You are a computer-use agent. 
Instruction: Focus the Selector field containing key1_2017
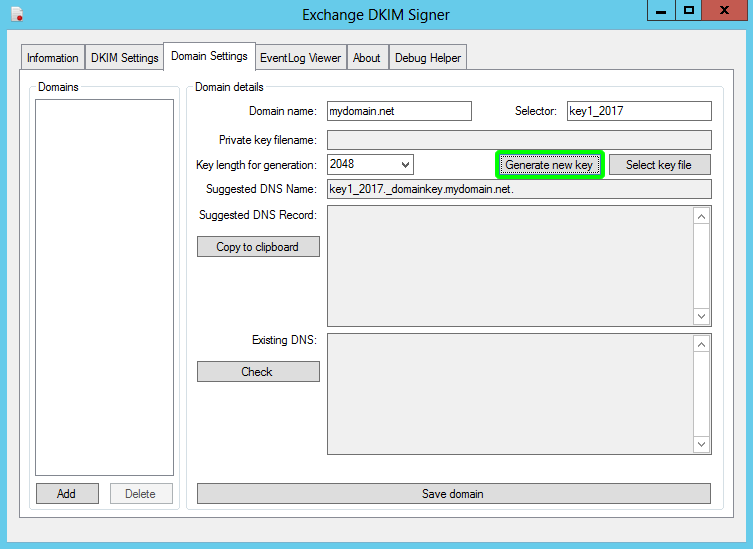point(639,111)
